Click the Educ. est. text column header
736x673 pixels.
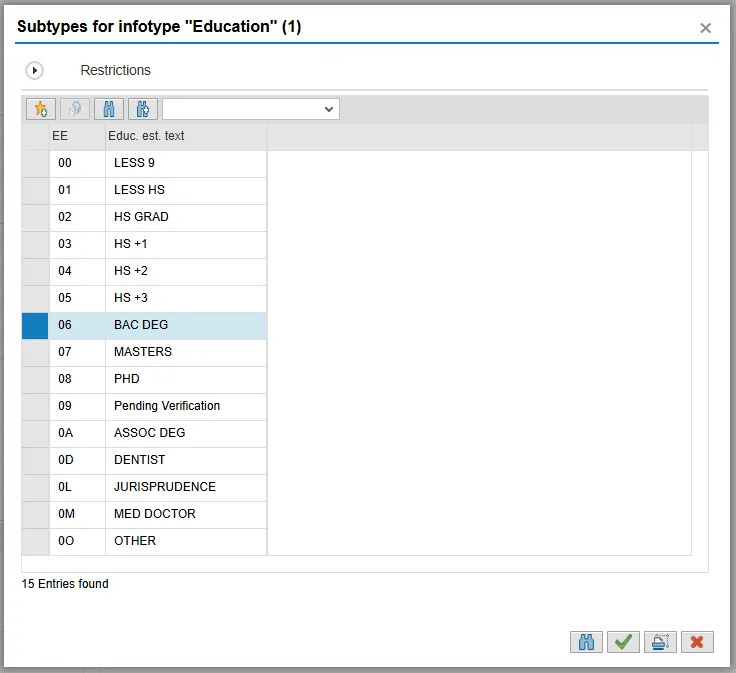tap(185, 136)
